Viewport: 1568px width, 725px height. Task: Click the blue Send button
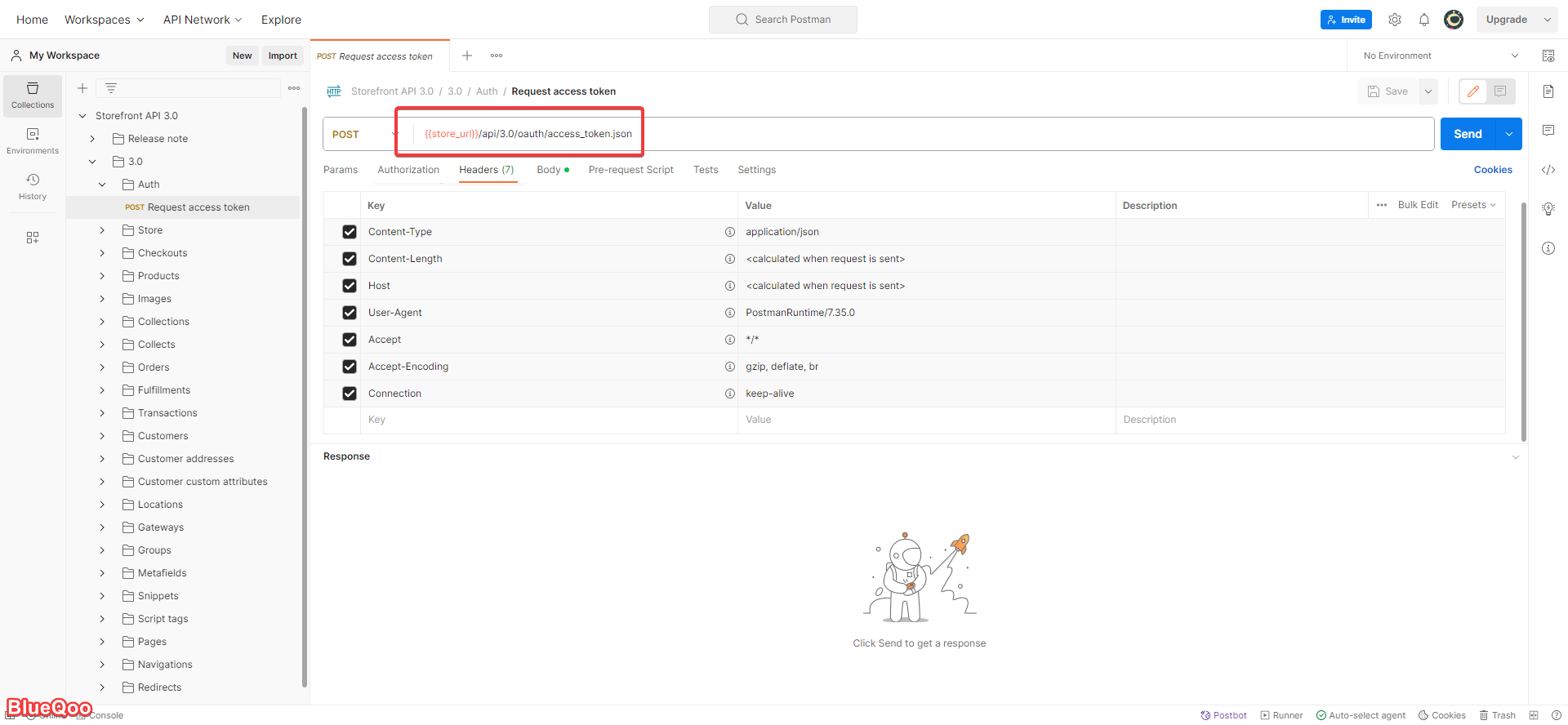[1467, 134]
